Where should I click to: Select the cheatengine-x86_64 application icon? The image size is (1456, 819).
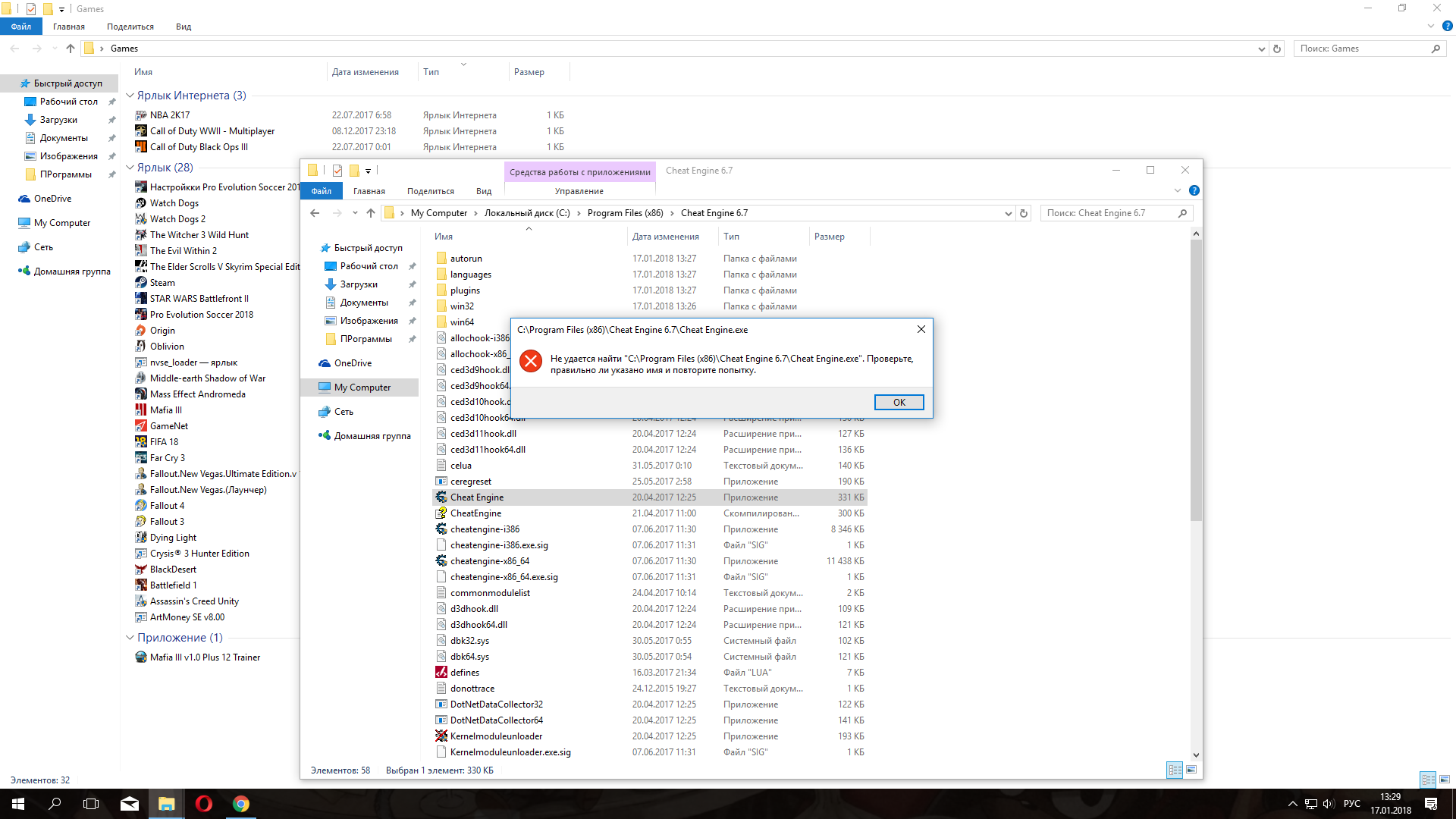pyautogui.click(x=441, y=561)
